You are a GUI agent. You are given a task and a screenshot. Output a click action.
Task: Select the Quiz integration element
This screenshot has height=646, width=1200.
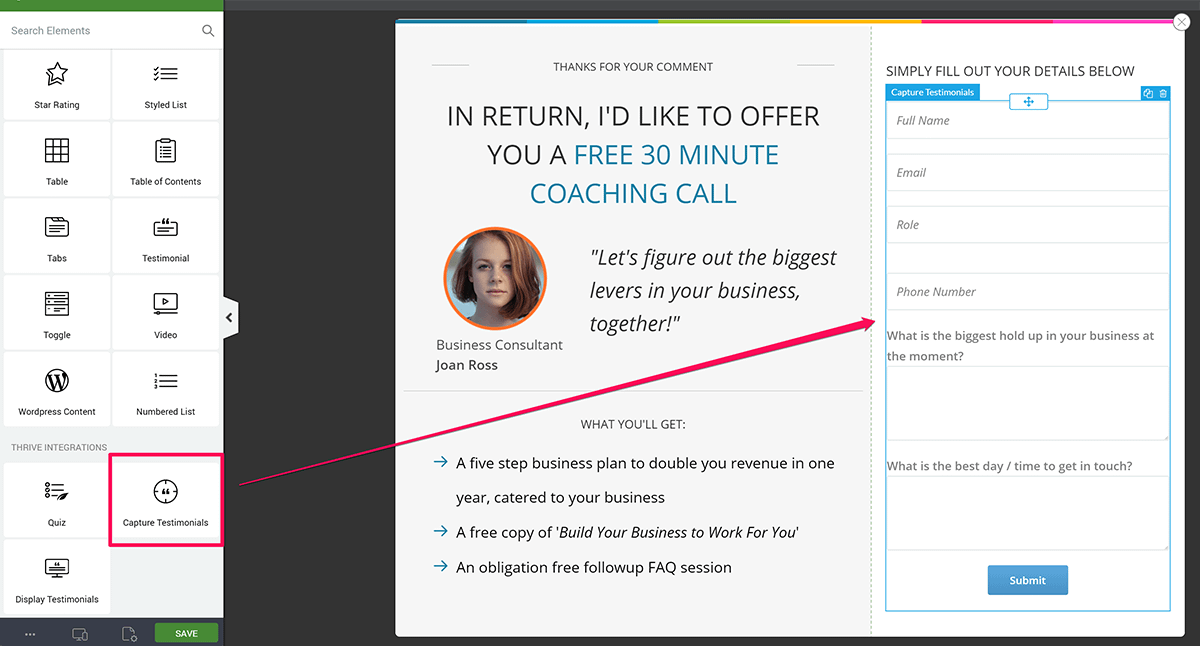57,502
